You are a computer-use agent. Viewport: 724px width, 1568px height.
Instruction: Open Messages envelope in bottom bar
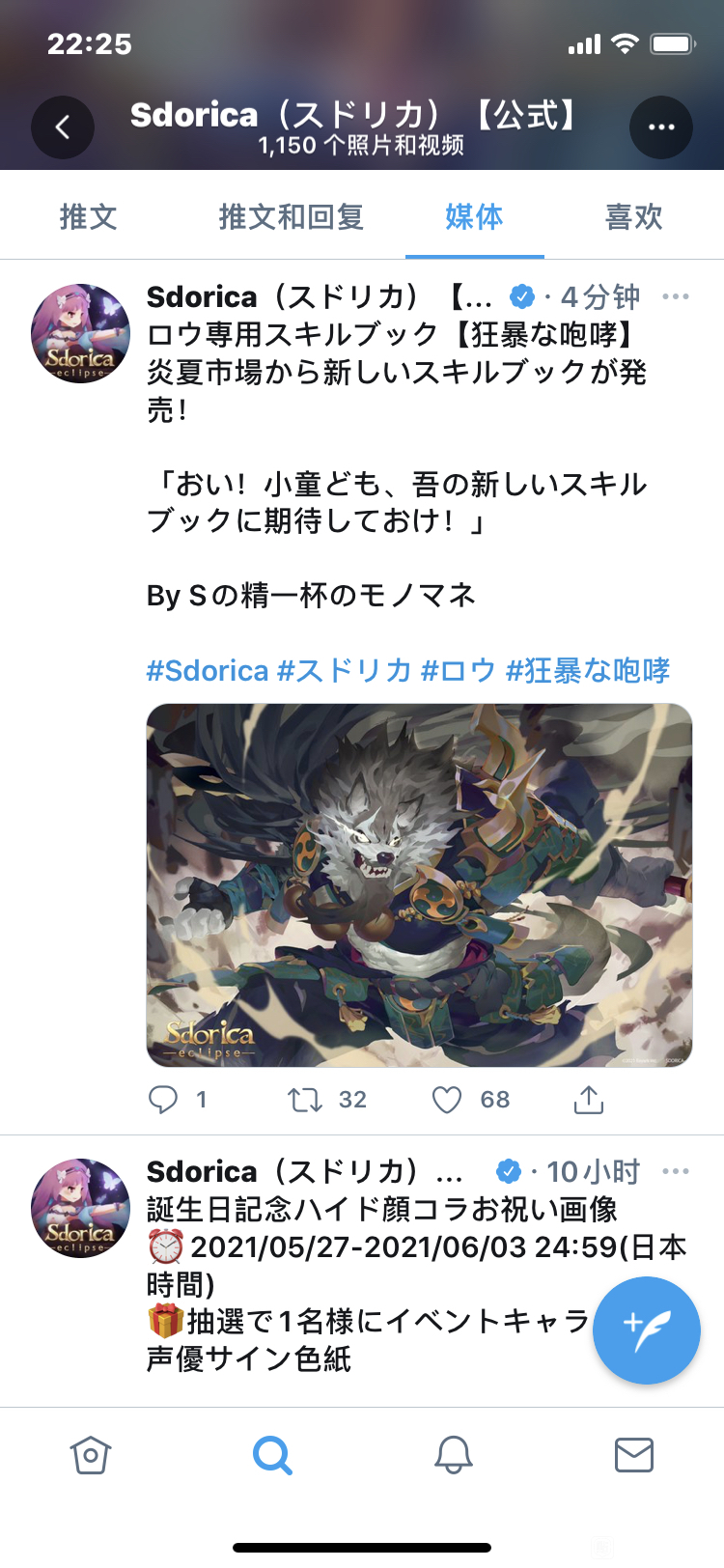coord(634,1455)
